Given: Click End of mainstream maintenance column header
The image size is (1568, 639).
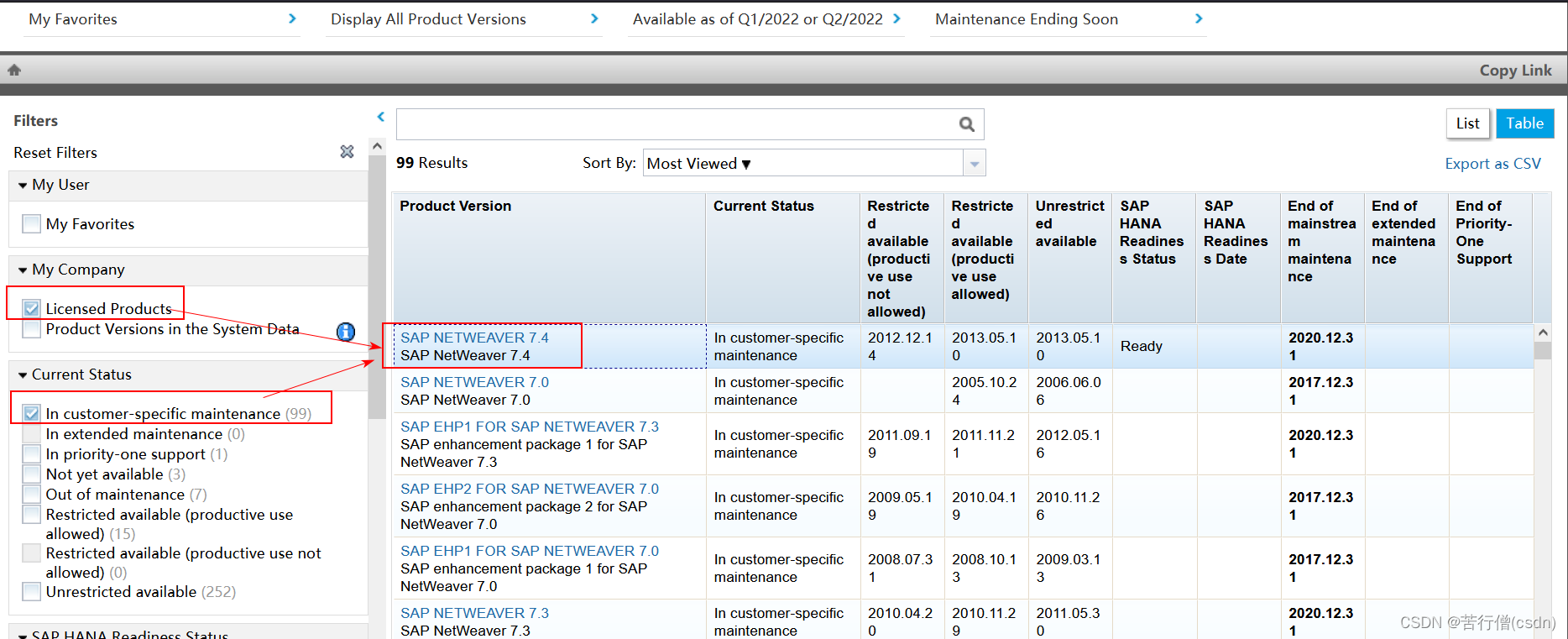Looking at the screenshot, I should [1322, 258].
